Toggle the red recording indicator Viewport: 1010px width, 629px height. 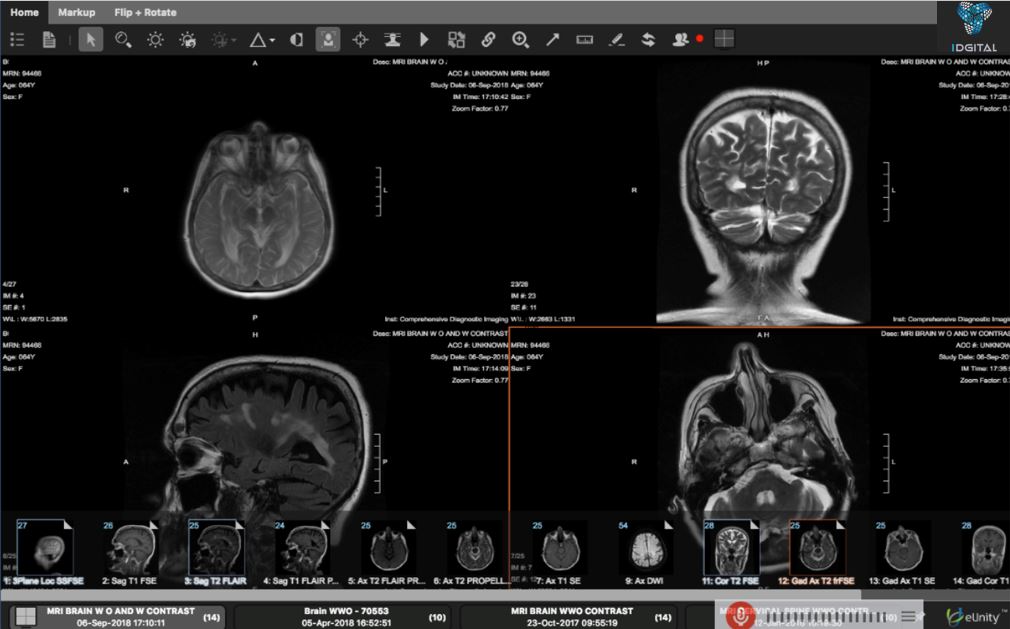700,39
